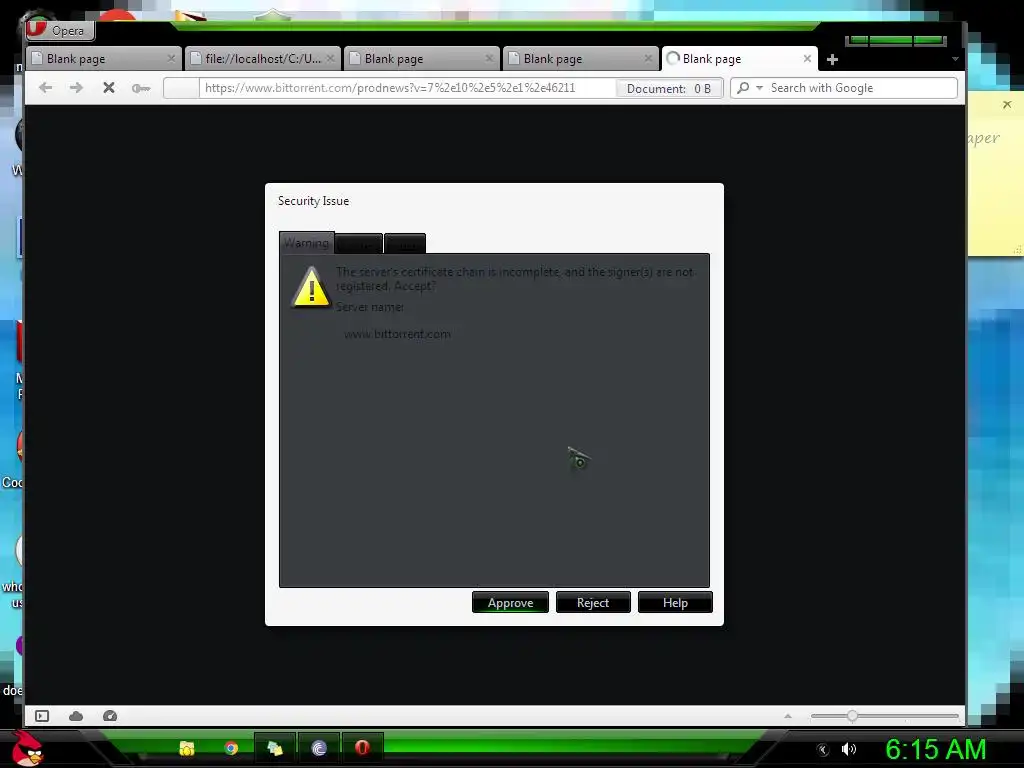Go back using the back arrow

point(45,88)
